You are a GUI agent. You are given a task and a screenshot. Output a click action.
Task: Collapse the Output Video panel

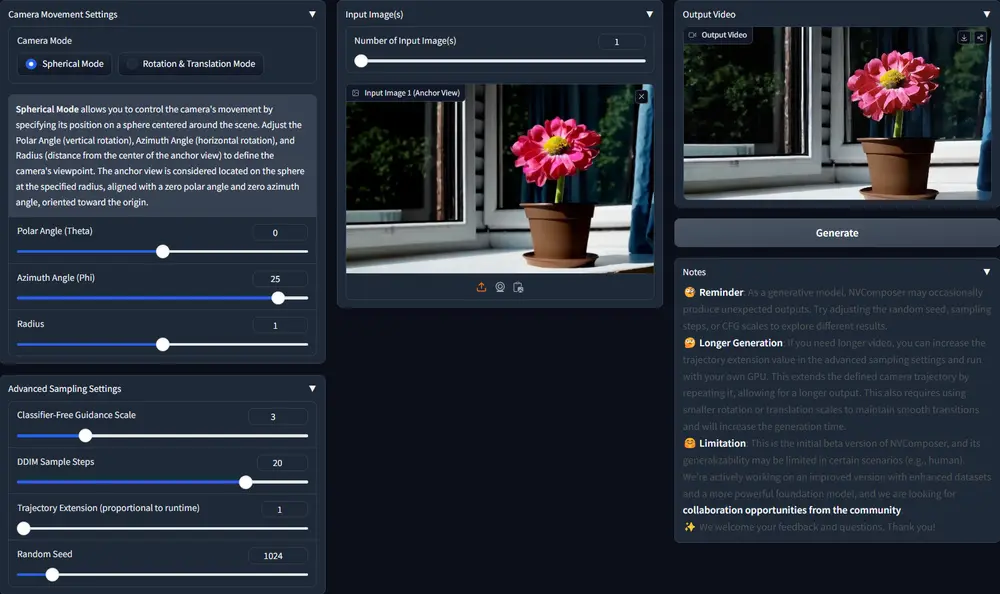point(987,14)
